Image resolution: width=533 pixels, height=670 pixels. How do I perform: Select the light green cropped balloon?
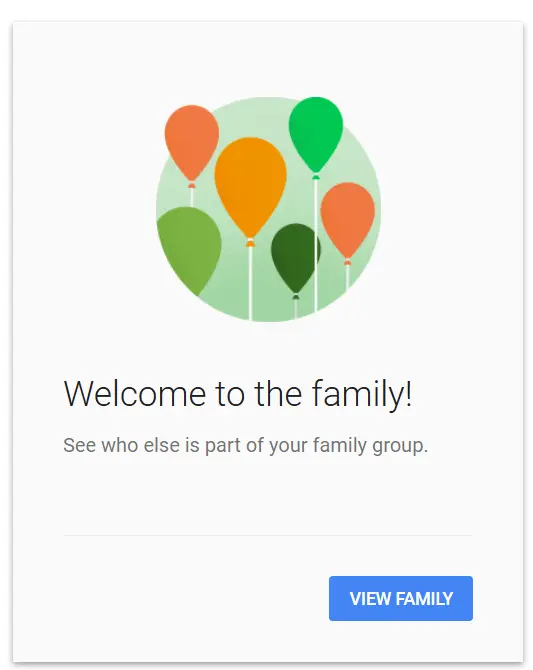[189, 249]
